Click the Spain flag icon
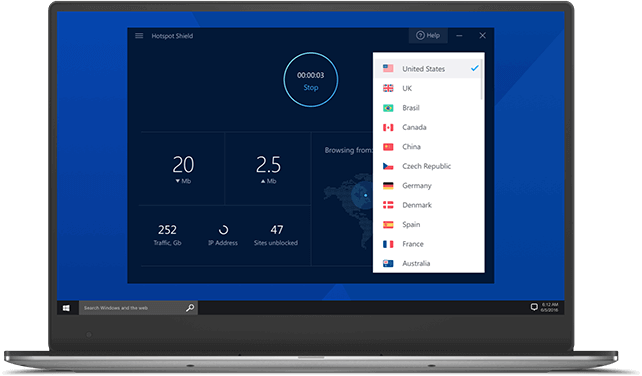Viewport: 642px width, 376px height. (388, 224)
